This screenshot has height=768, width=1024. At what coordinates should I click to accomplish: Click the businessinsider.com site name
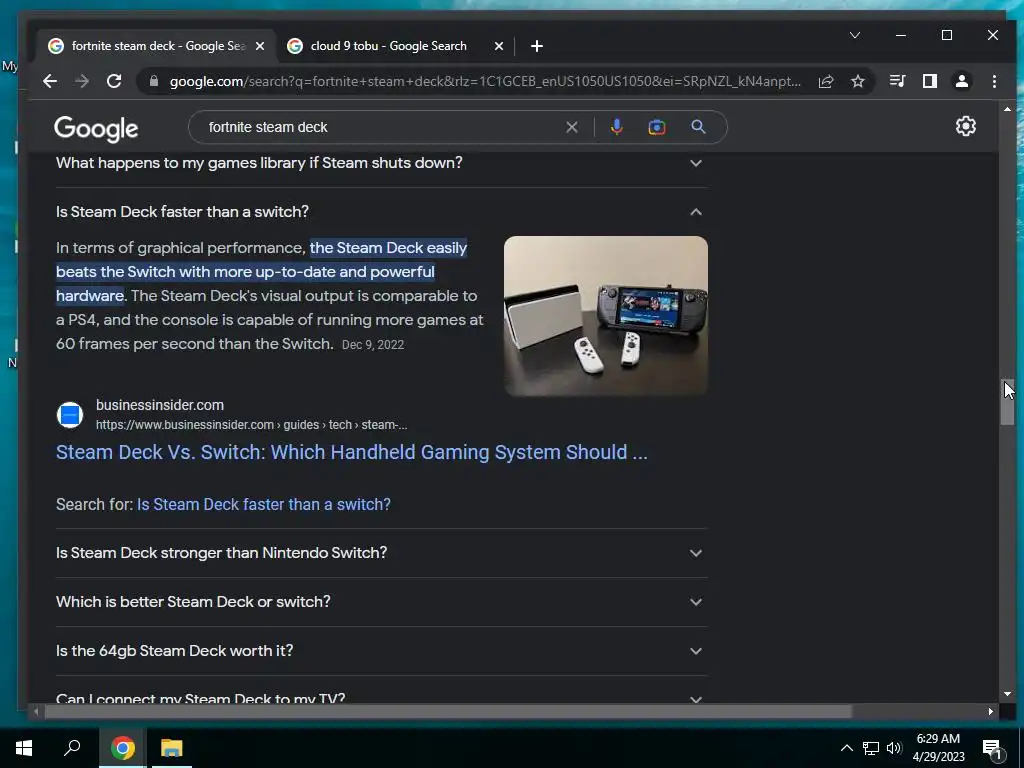[x=160, y=405]
